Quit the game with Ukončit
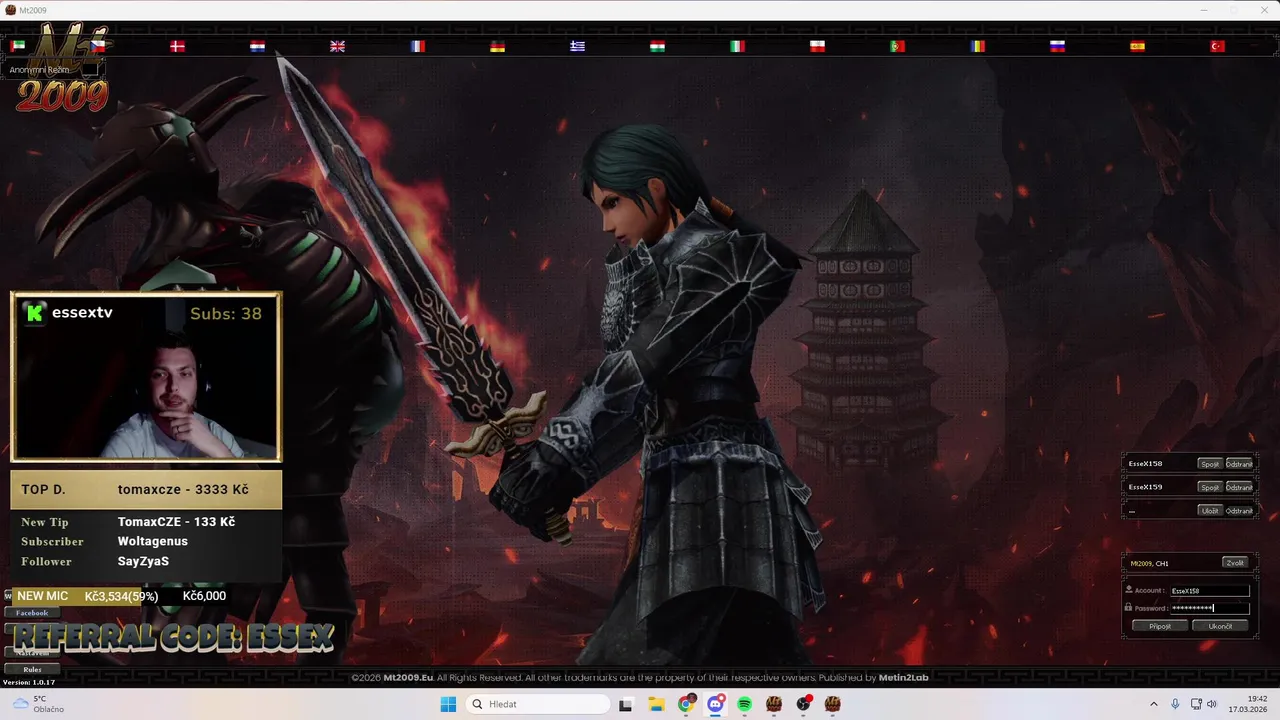Image resolution: width=1280 pixels, height=720 pixels. coord(1220,626)
